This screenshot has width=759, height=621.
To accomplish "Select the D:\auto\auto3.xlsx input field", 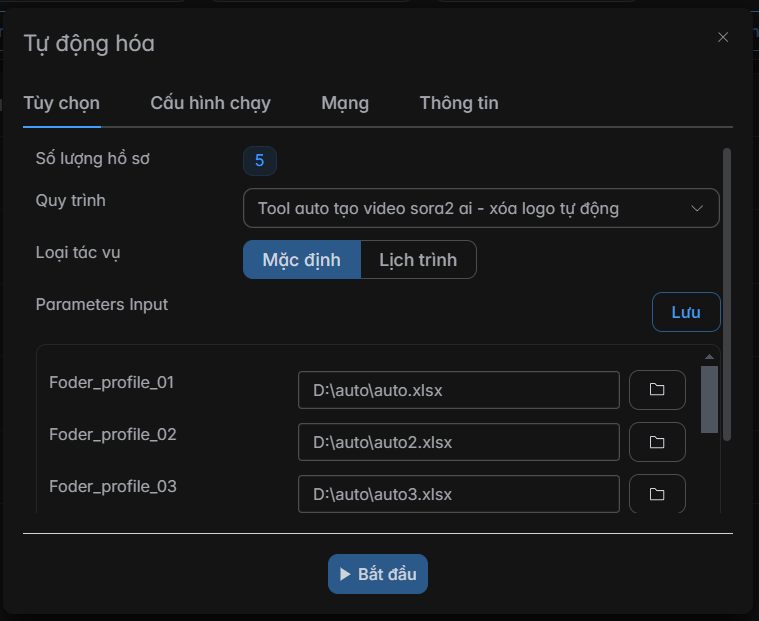I will [x=458, y=494].
